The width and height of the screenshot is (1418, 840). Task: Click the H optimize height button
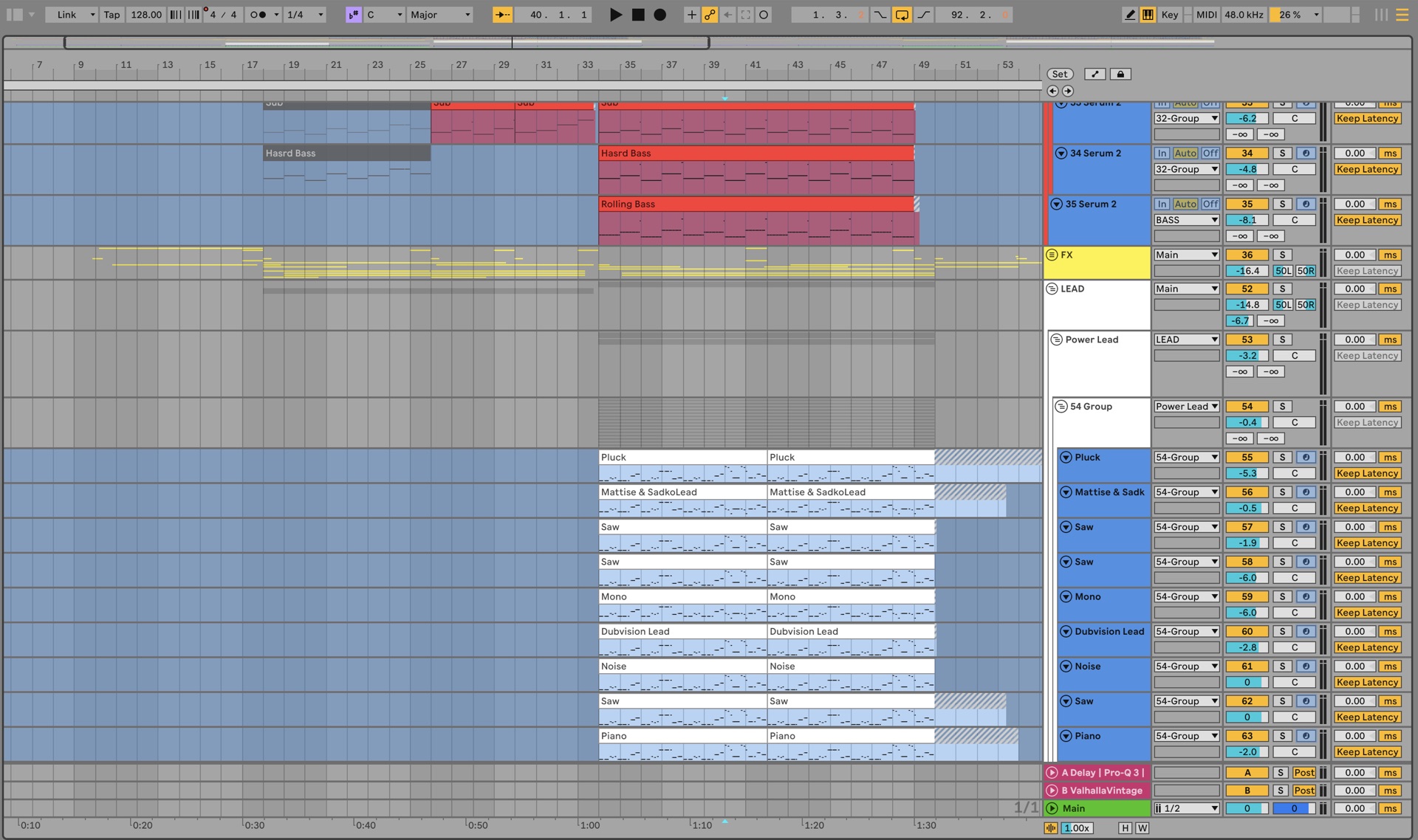[1125, 828]
